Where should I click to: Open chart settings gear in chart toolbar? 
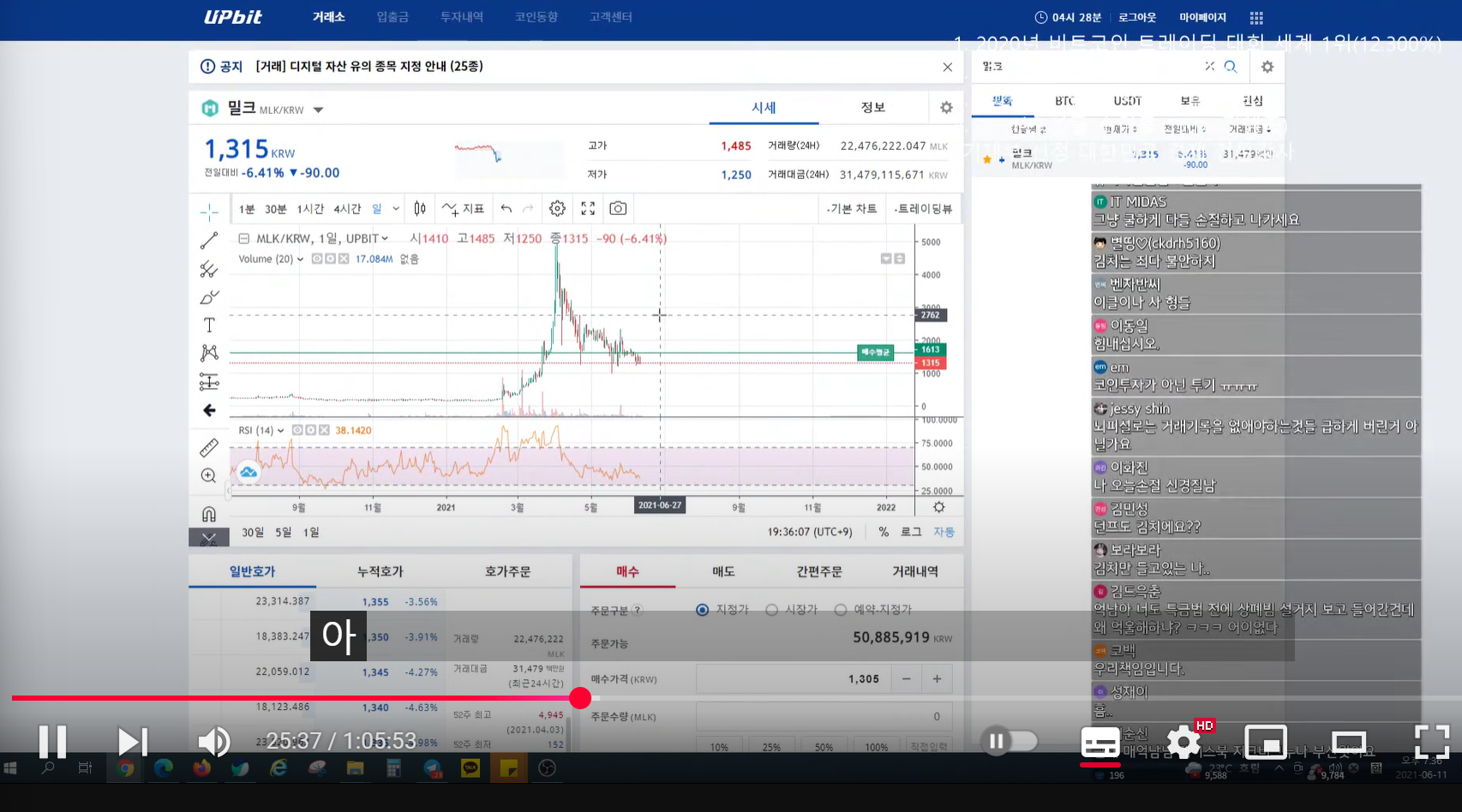pyautogui.click(x=557, y=208)
